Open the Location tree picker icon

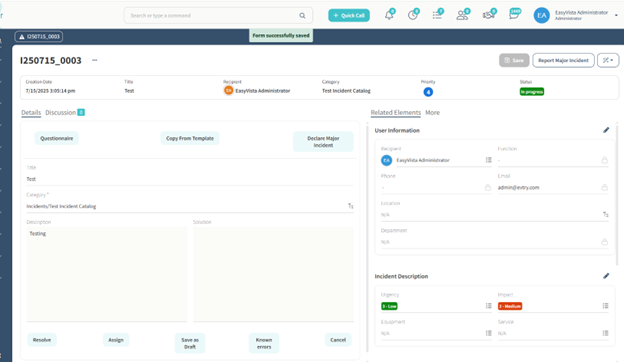605,214
